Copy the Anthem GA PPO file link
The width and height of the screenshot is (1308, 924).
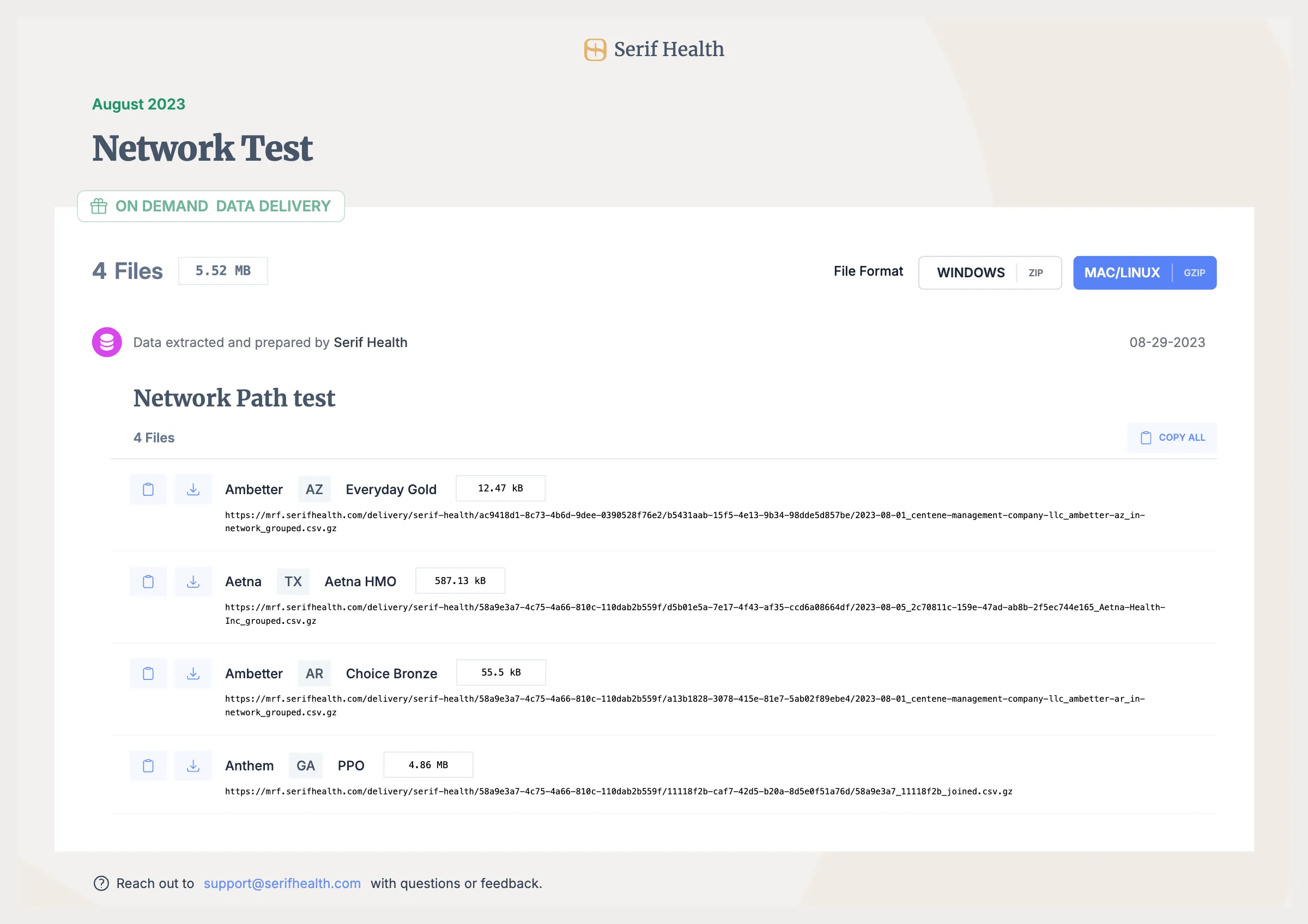click(148, 765)
